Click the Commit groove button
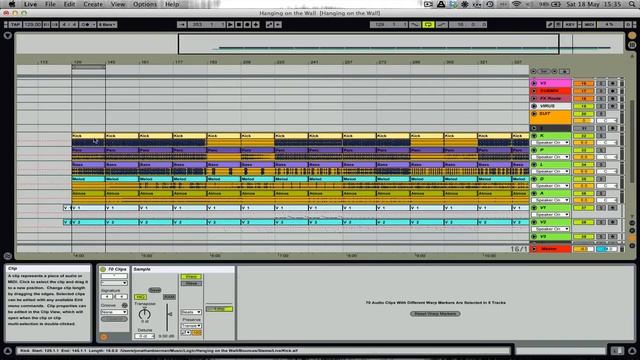Image resolution: width=640 pixels, height=360 pixels. tap(114, 319)
